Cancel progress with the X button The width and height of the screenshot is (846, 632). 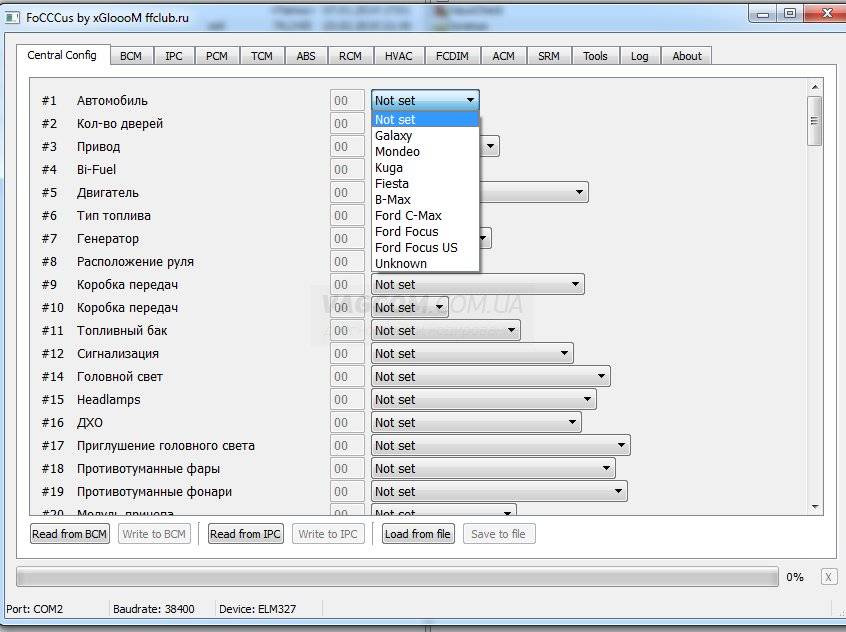(828, 577)
